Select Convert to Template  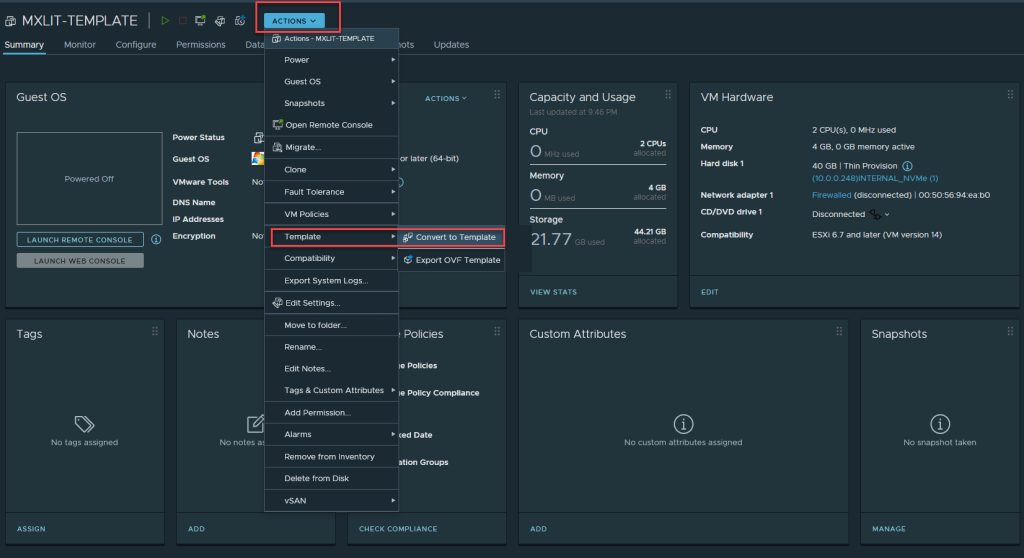point(455,237)
